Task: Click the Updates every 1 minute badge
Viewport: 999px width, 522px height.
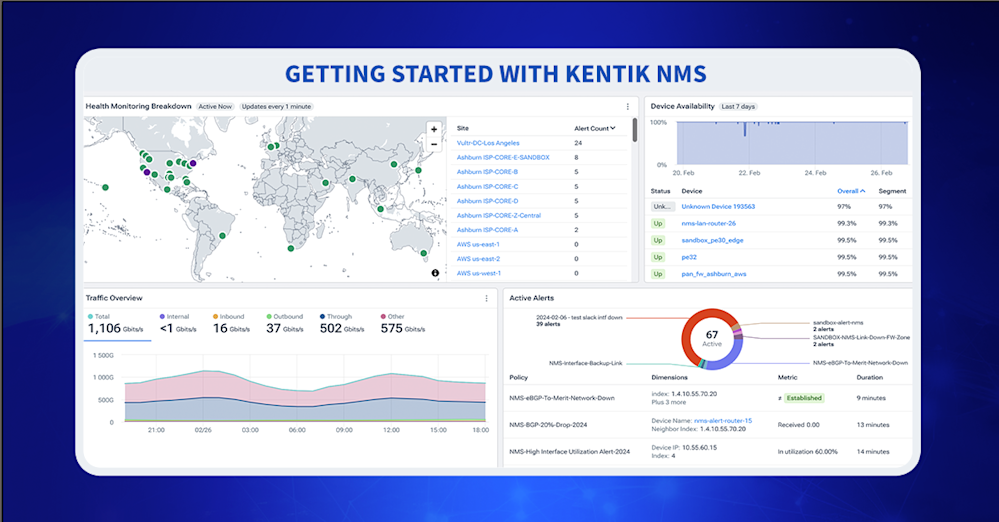Action: coord(277,106)
